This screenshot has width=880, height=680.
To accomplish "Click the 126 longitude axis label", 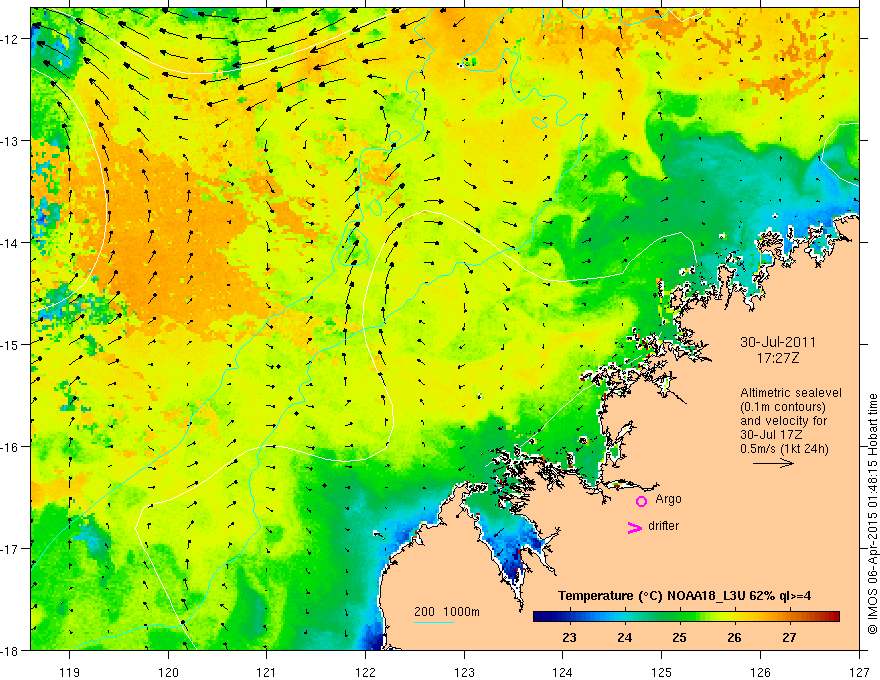I will tap(760, 673).
